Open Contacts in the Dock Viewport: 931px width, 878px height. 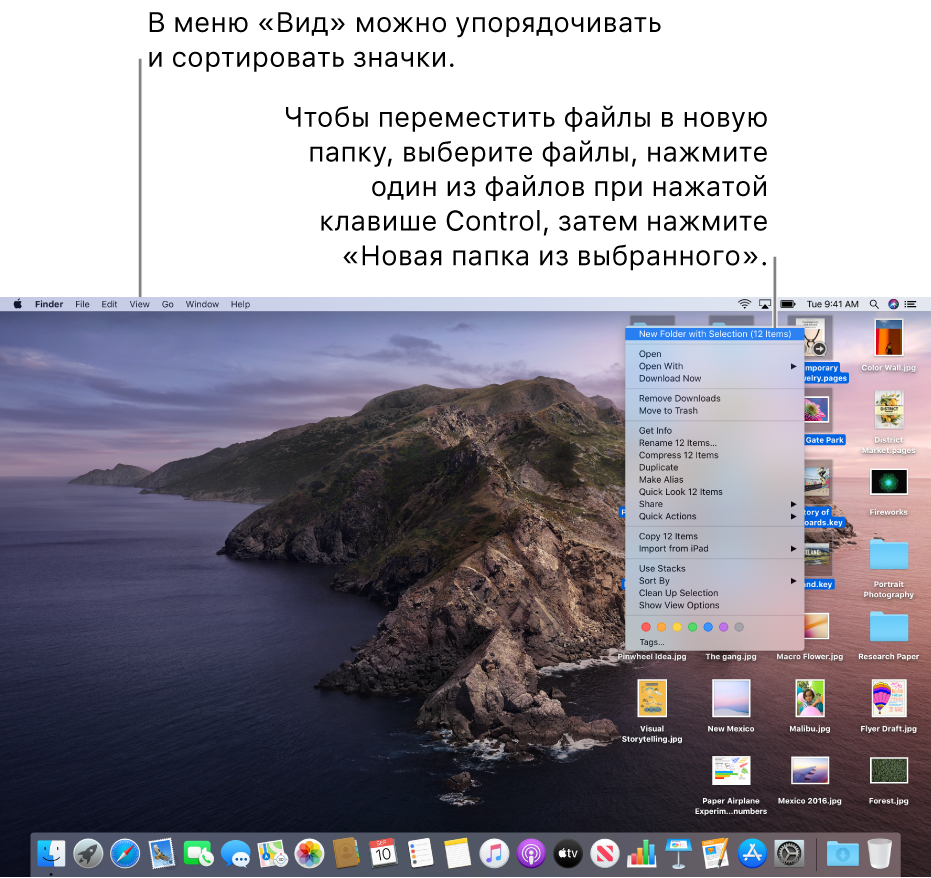tap(346, 854)
